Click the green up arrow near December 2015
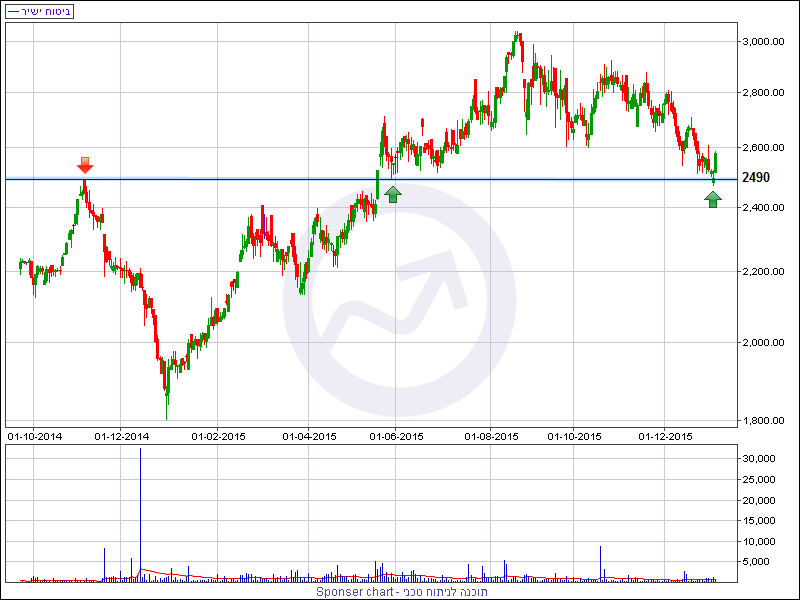 pos(712,199)
